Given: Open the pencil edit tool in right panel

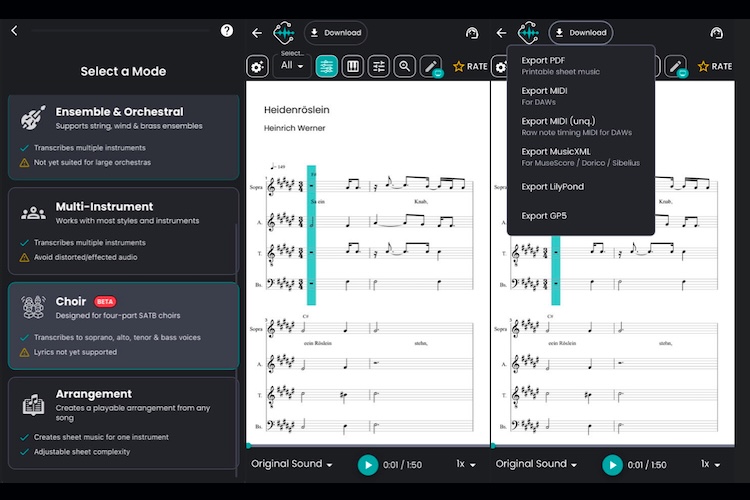Looking at the screenshot, I should (675, 66).
